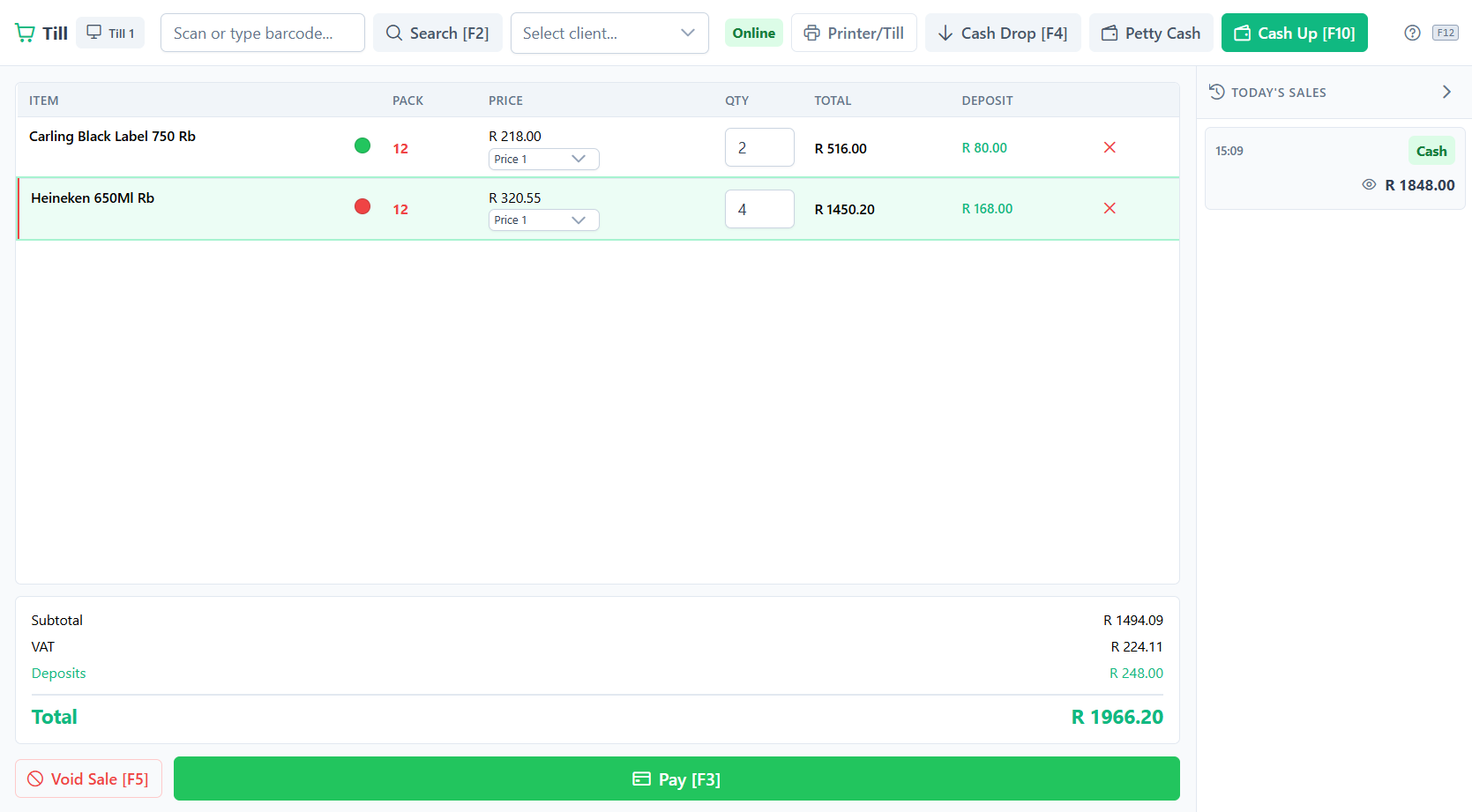Image resolution: width=1472 pixels, height=812 pixels.
Task: Click the green Total label
Action: point(55,718)
